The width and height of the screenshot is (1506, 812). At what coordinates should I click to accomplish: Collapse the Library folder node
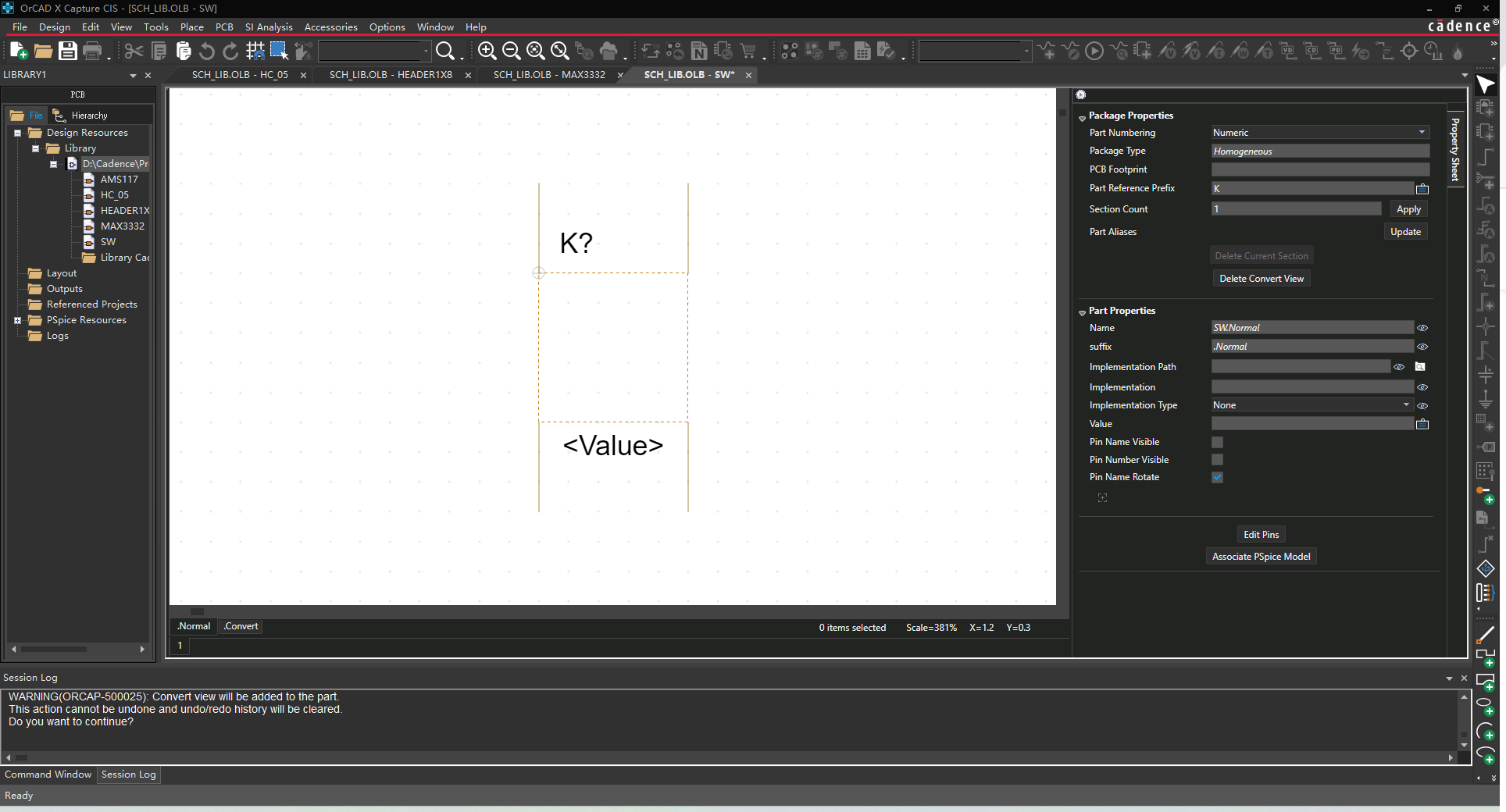coord(35,148)
